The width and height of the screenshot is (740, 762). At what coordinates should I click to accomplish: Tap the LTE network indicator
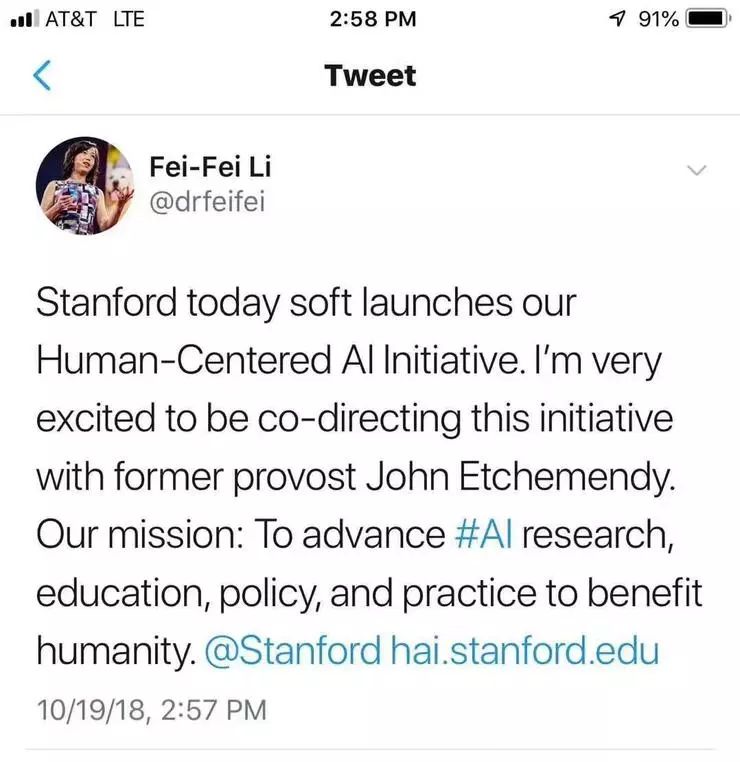click(x=127, y=19)
